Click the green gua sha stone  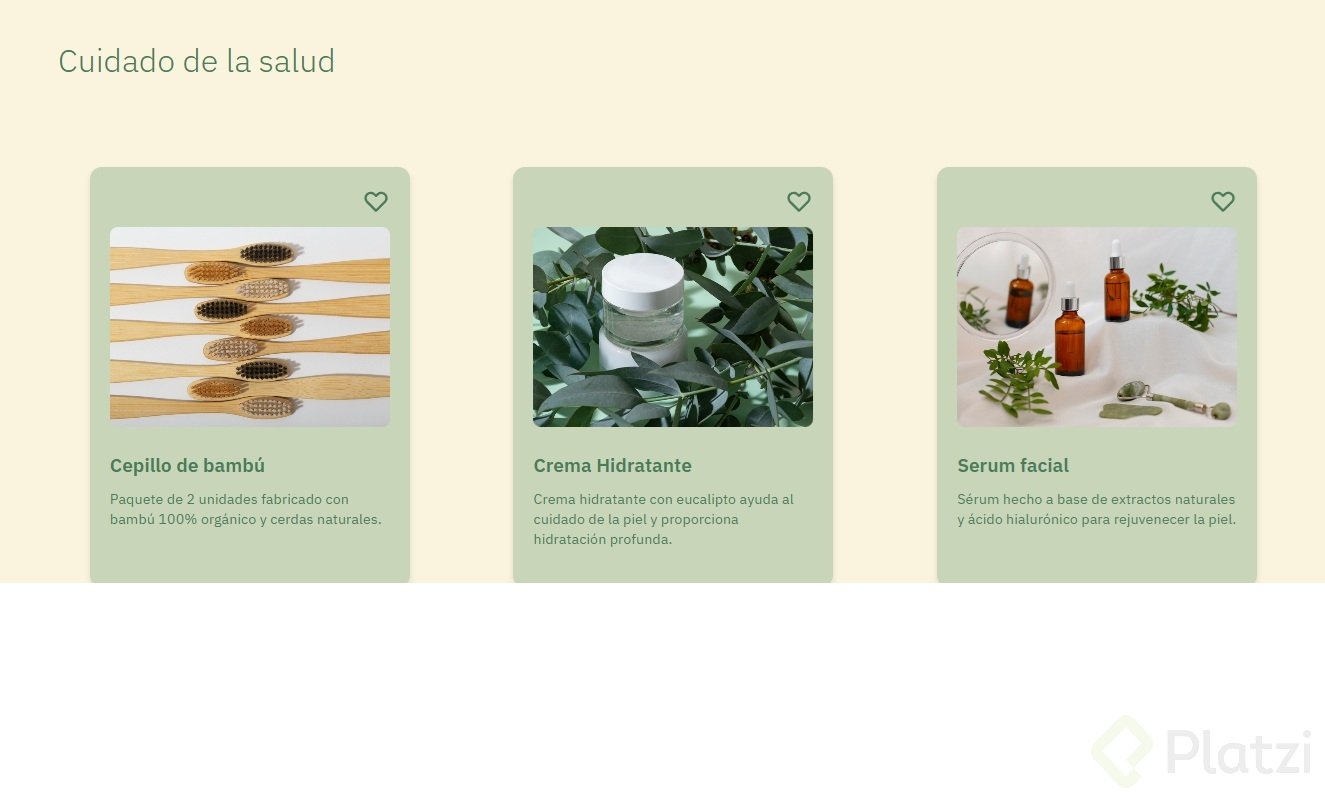pyautogui.click(x=1130, y=409)
